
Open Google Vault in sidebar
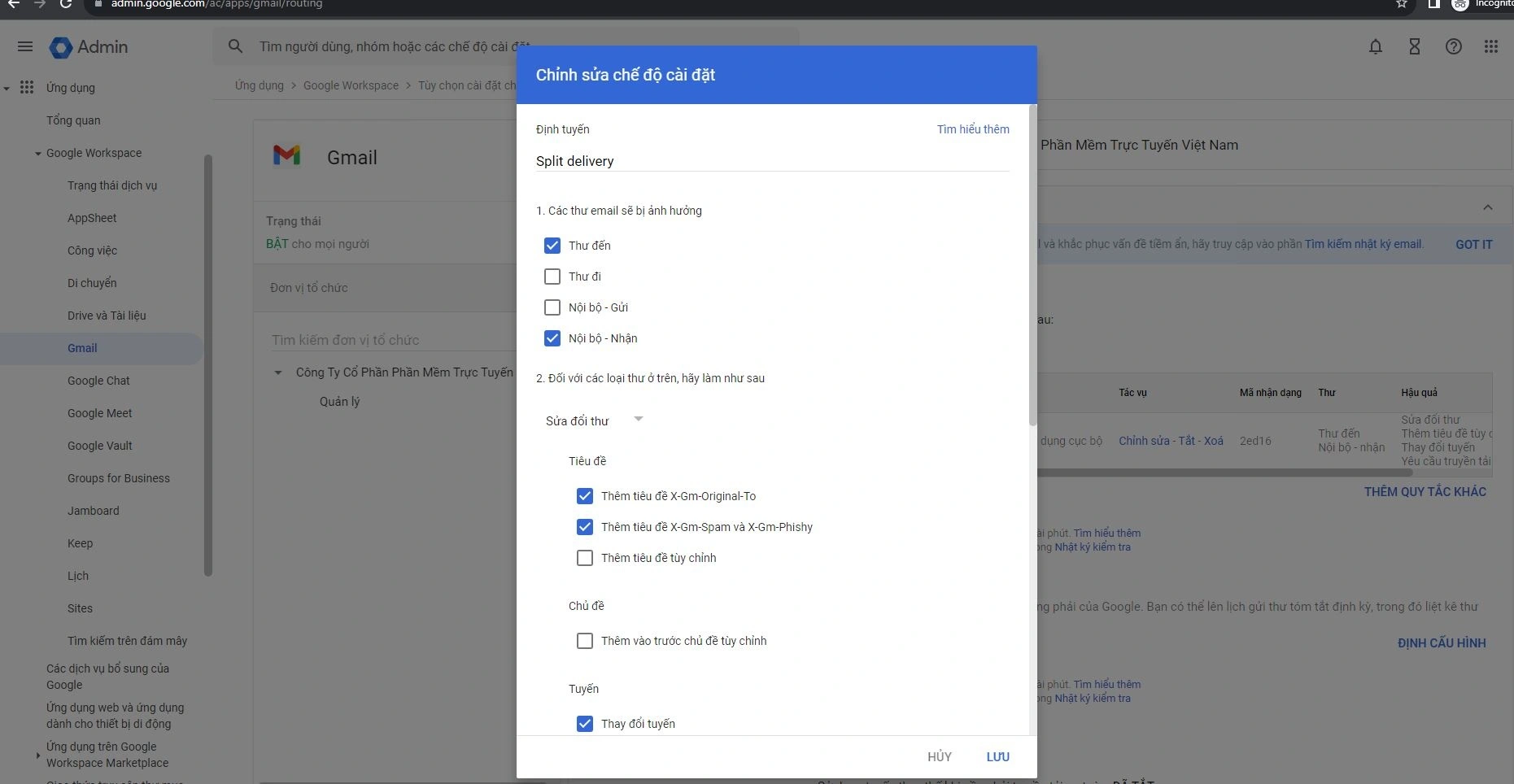click(x=99, y=446)
